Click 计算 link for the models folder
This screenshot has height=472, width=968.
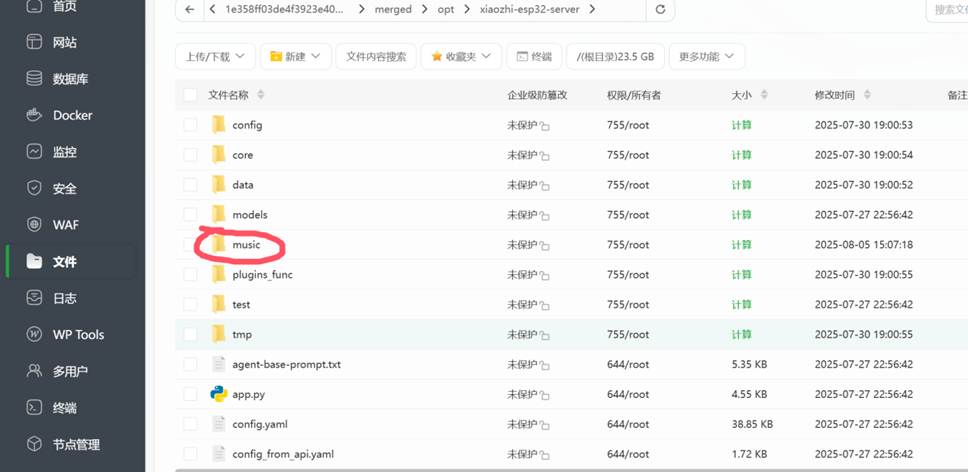pyautogui.click(x=741, y=215)
